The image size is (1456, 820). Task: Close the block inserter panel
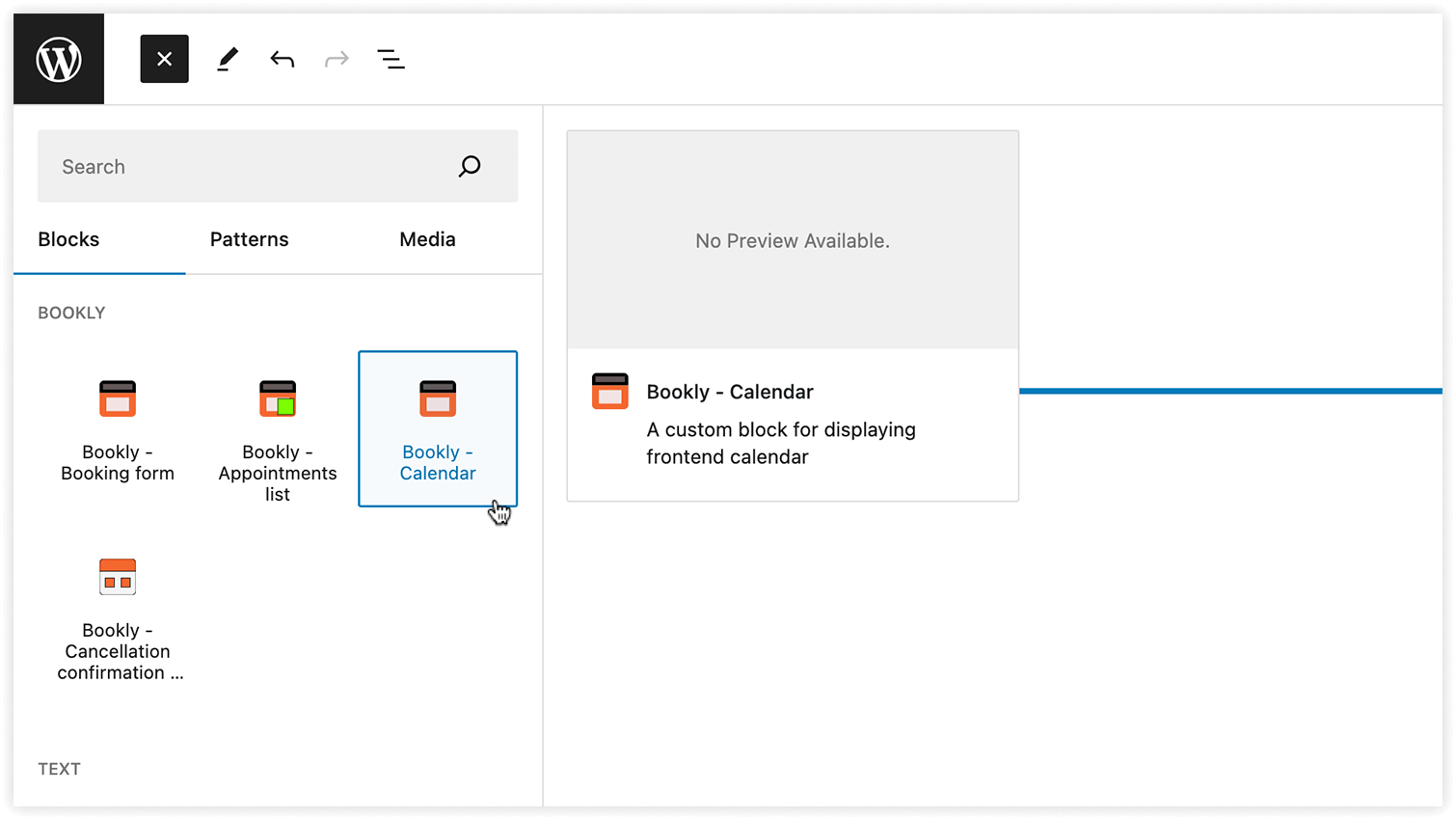click(164, 59)
